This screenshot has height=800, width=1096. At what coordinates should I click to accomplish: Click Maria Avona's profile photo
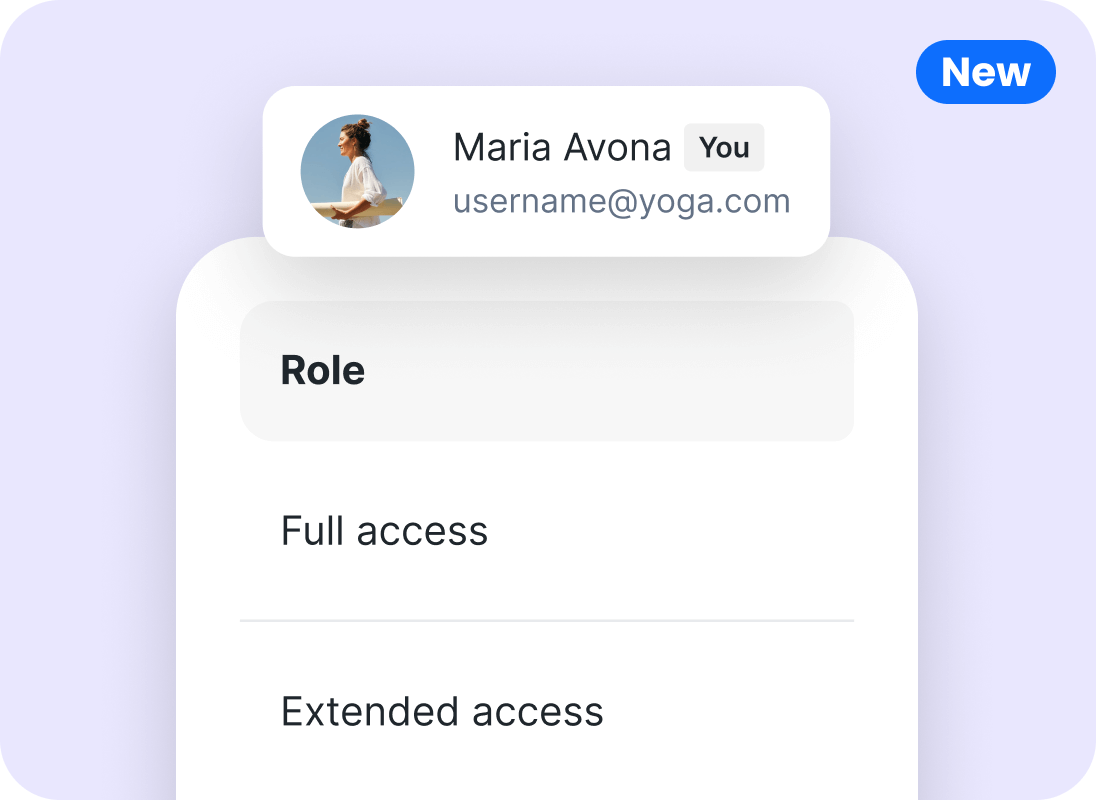[x=357, y=171]
